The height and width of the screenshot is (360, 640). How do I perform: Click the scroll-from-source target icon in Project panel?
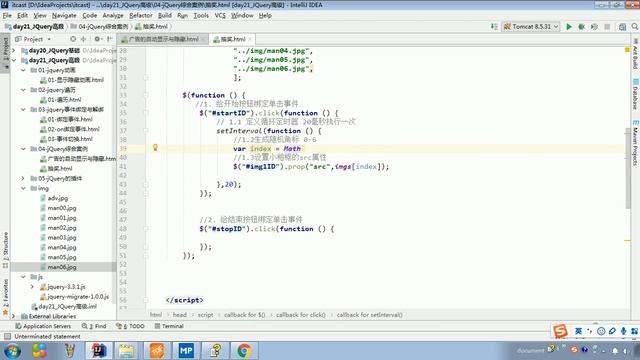[73, 39]
